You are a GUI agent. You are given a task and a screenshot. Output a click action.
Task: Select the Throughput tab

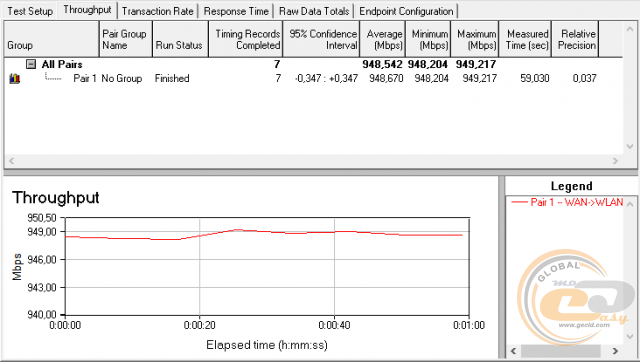tap(87, 10)
